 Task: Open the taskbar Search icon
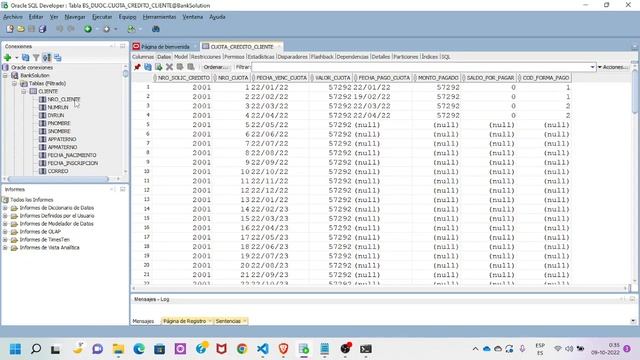36,349
